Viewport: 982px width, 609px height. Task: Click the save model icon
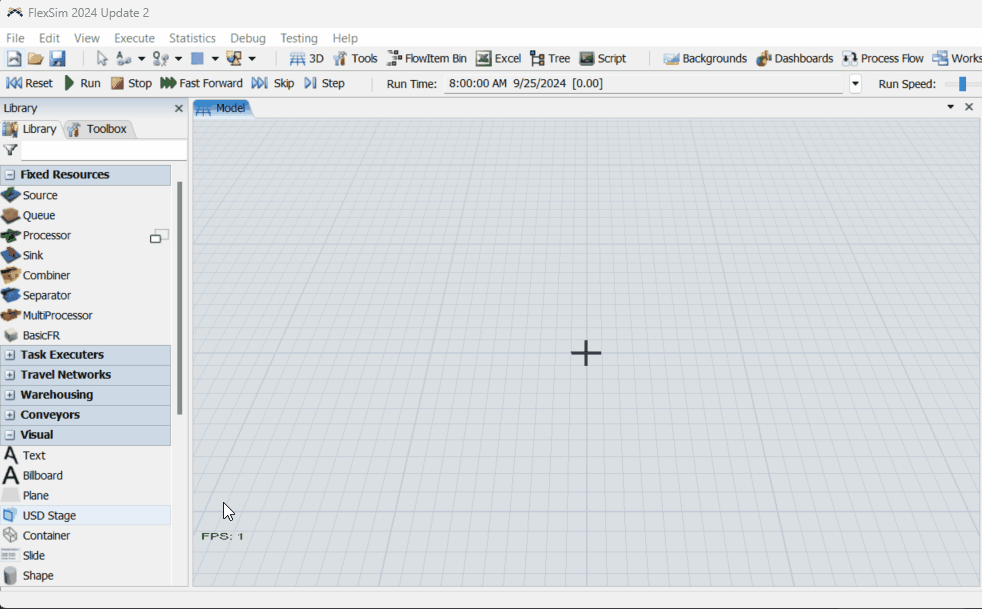click(57, 58)
